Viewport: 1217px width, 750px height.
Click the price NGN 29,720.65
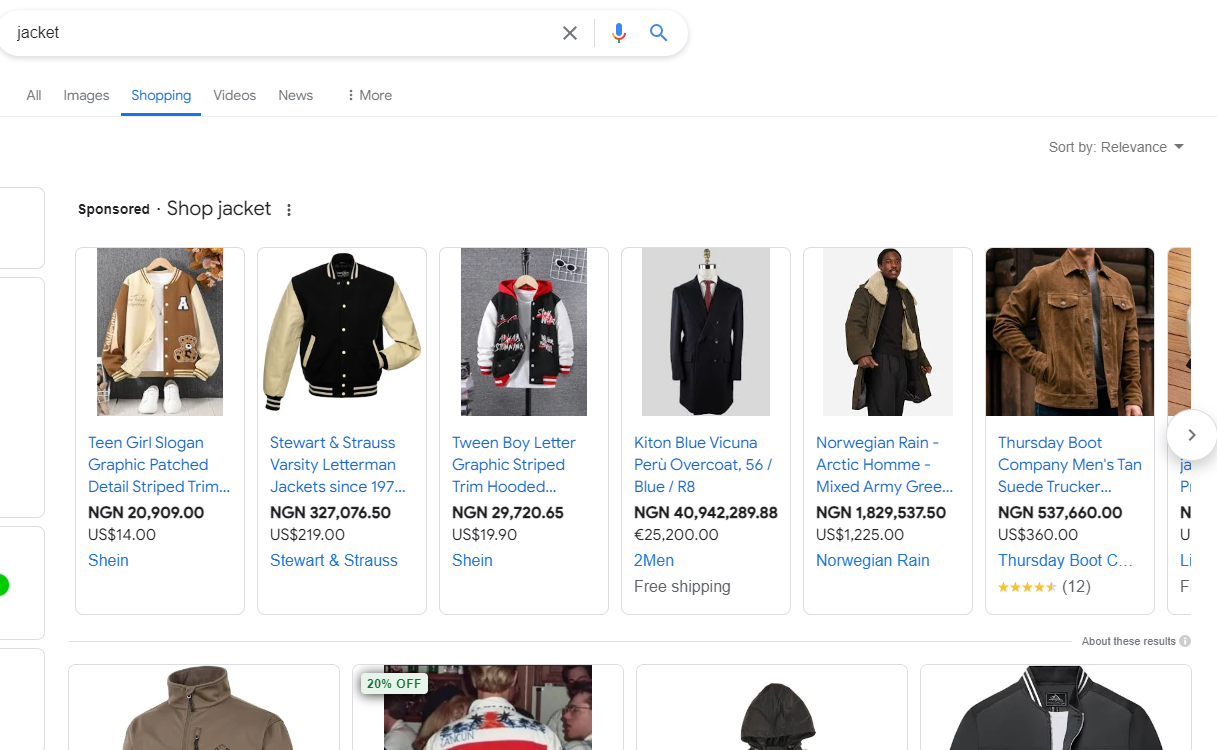pos(508,513)
